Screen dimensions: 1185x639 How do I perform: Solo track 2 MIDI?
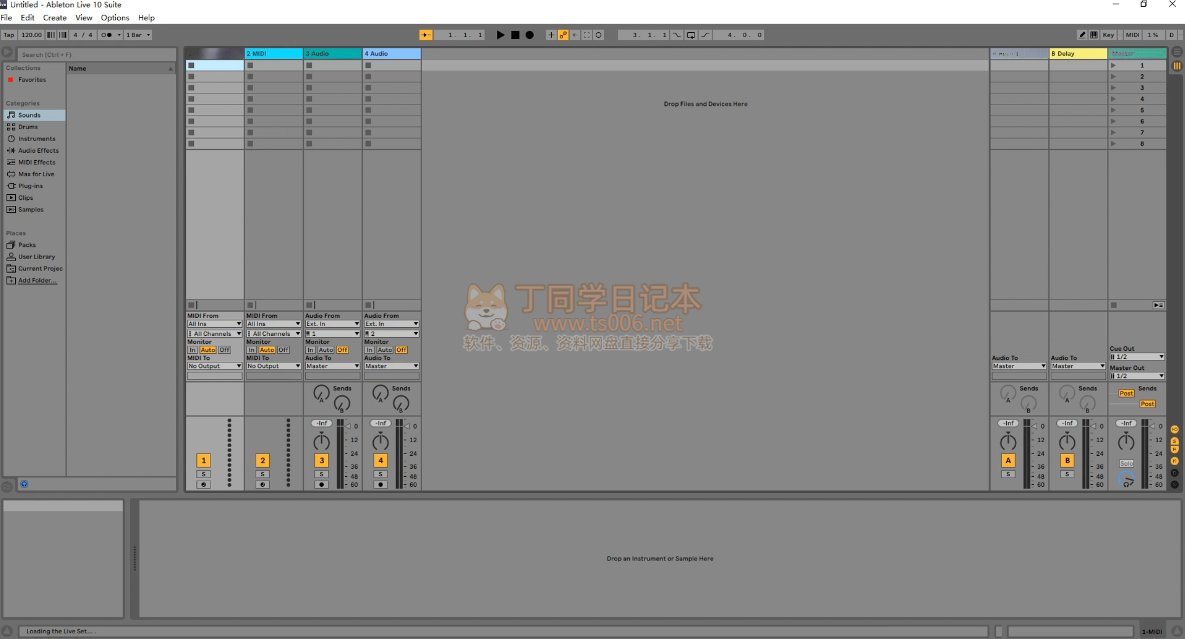coord(262,474)
